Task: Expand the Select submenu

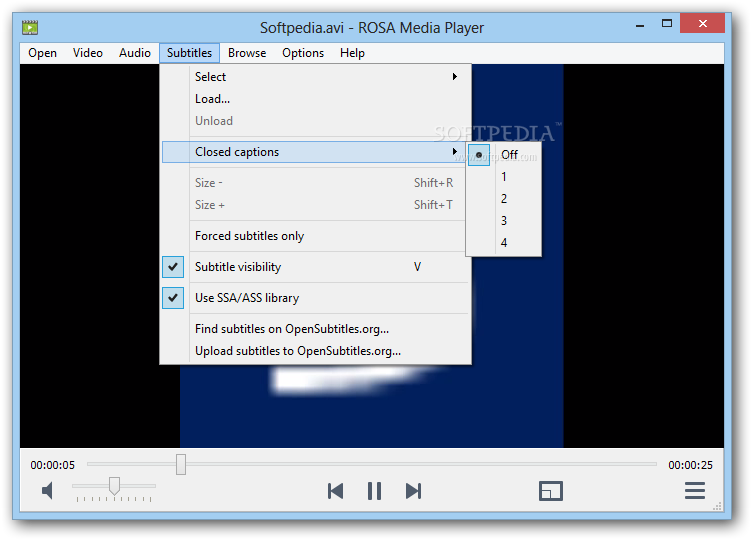Action: click(315, 77)
